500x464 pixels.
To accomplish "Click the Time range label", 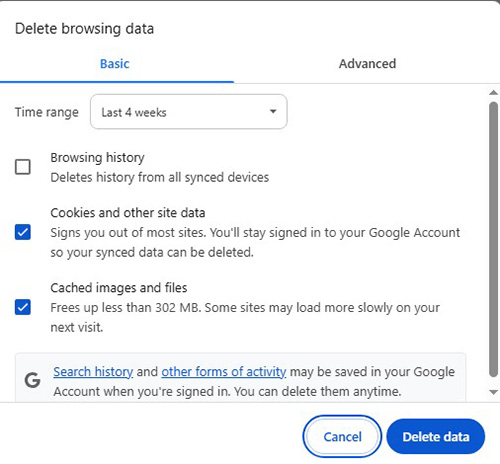I will (47, 112).
